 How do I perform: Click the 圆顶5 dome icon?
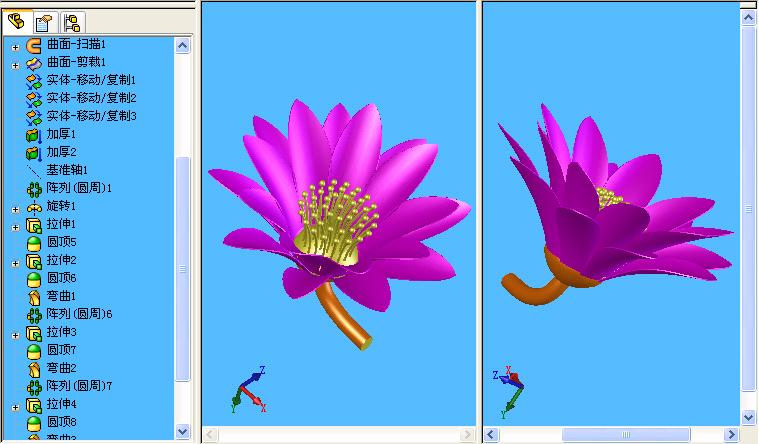(x=34, y=244)
